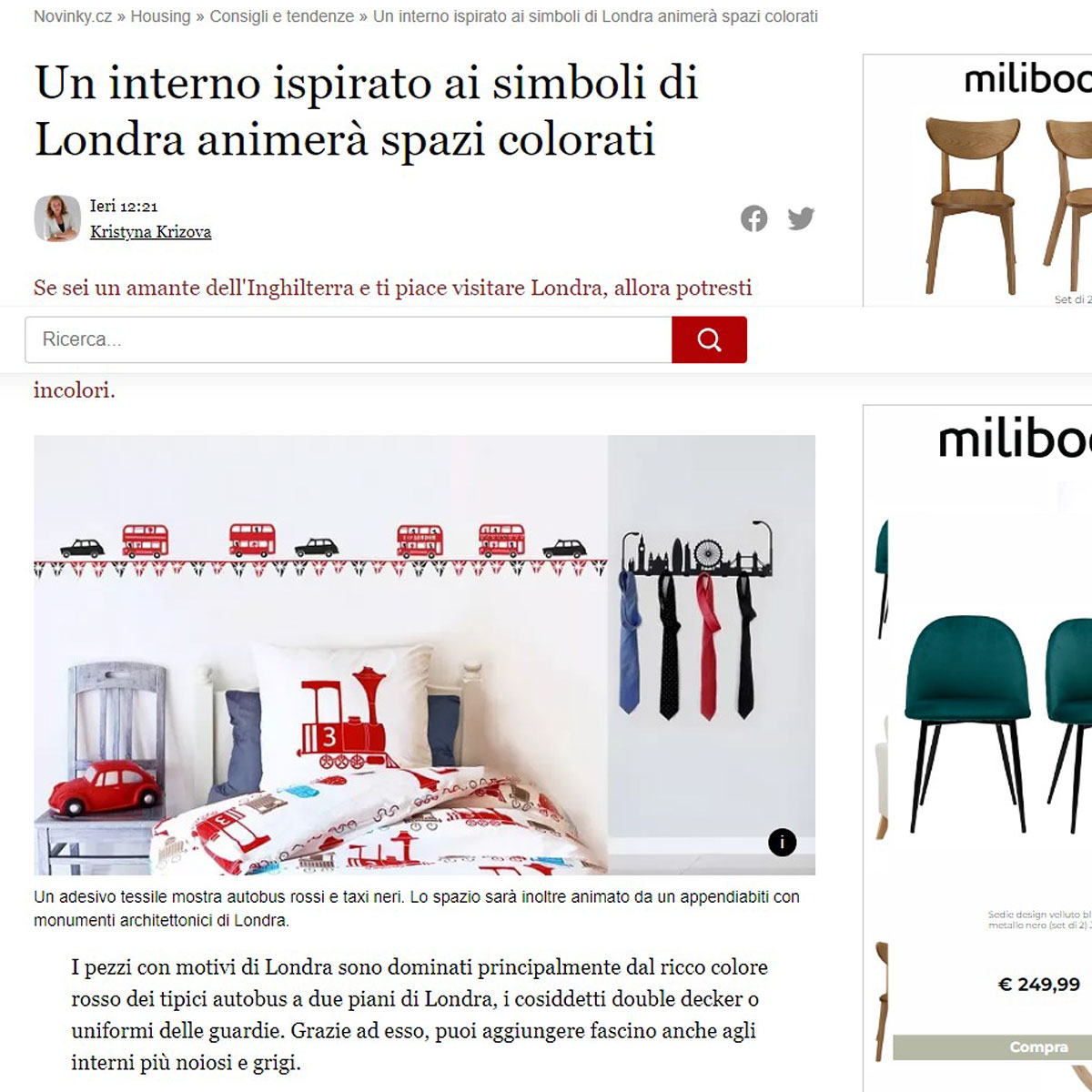Click the top miliboo logo
The image size is (1092, 1092).
pyautogui.click(x=1027, y=79)
